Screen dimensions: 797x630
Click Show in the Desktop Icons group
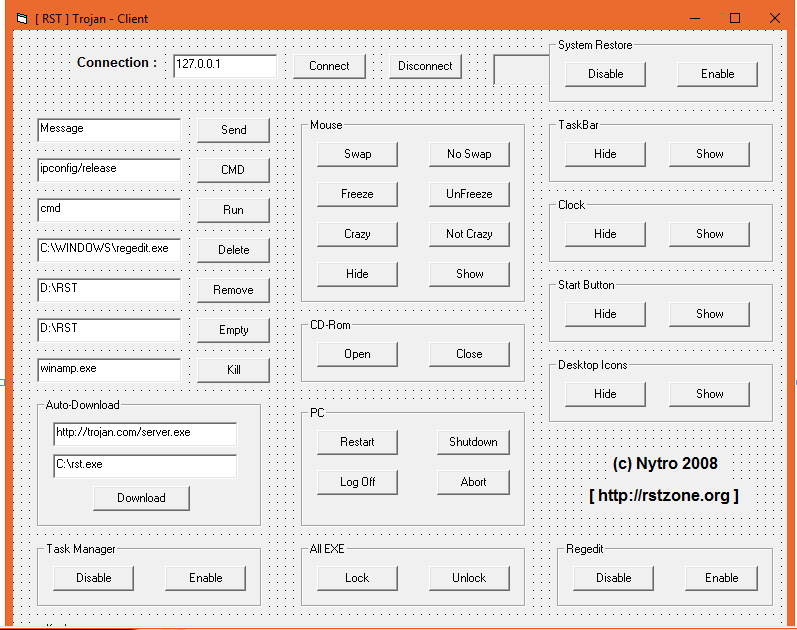coord(710,394)
